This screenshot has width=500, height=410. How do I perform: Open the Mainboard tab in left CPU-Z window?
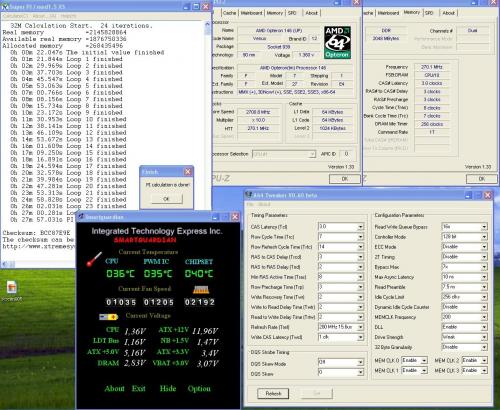[x=251, y=13]
